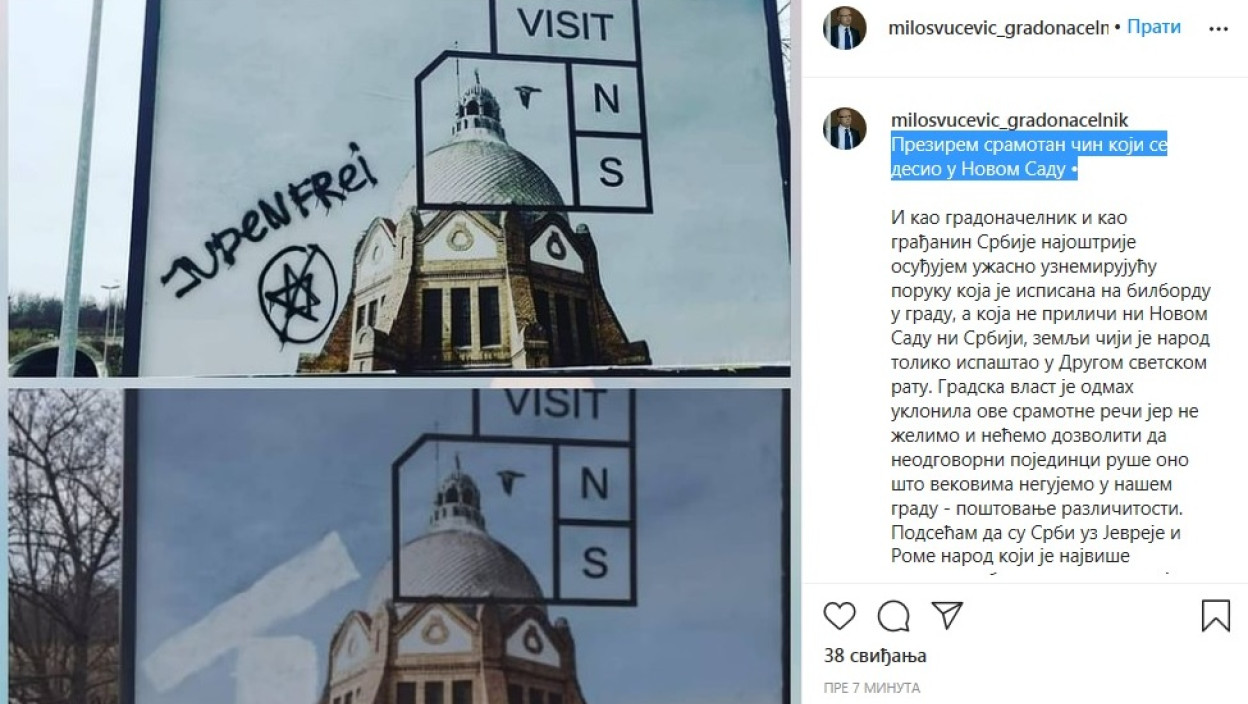Like the post with the heart icon
Viewport: 1248px width, 704px height.
[840, 615]
